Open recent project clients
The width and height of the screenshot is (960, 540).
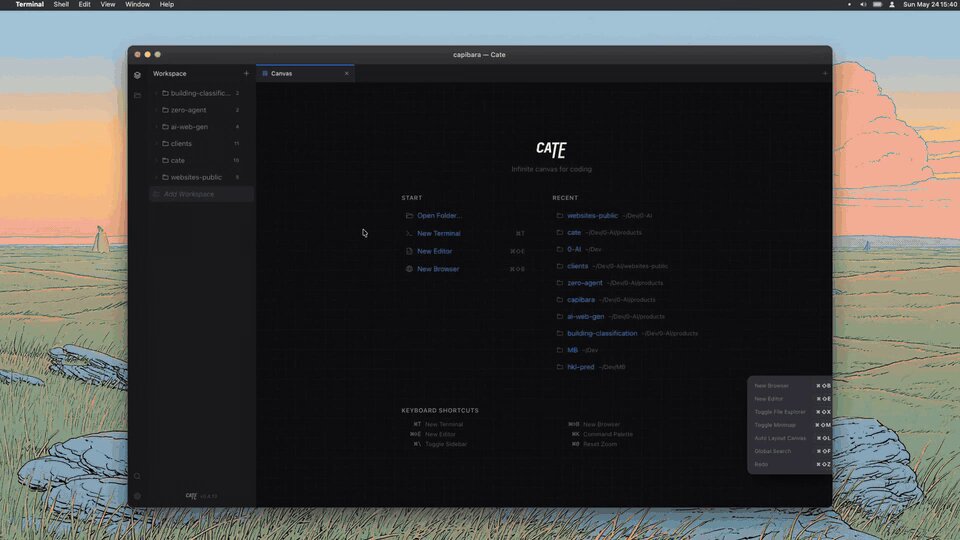pyautogui.click(x=577, y=266)
